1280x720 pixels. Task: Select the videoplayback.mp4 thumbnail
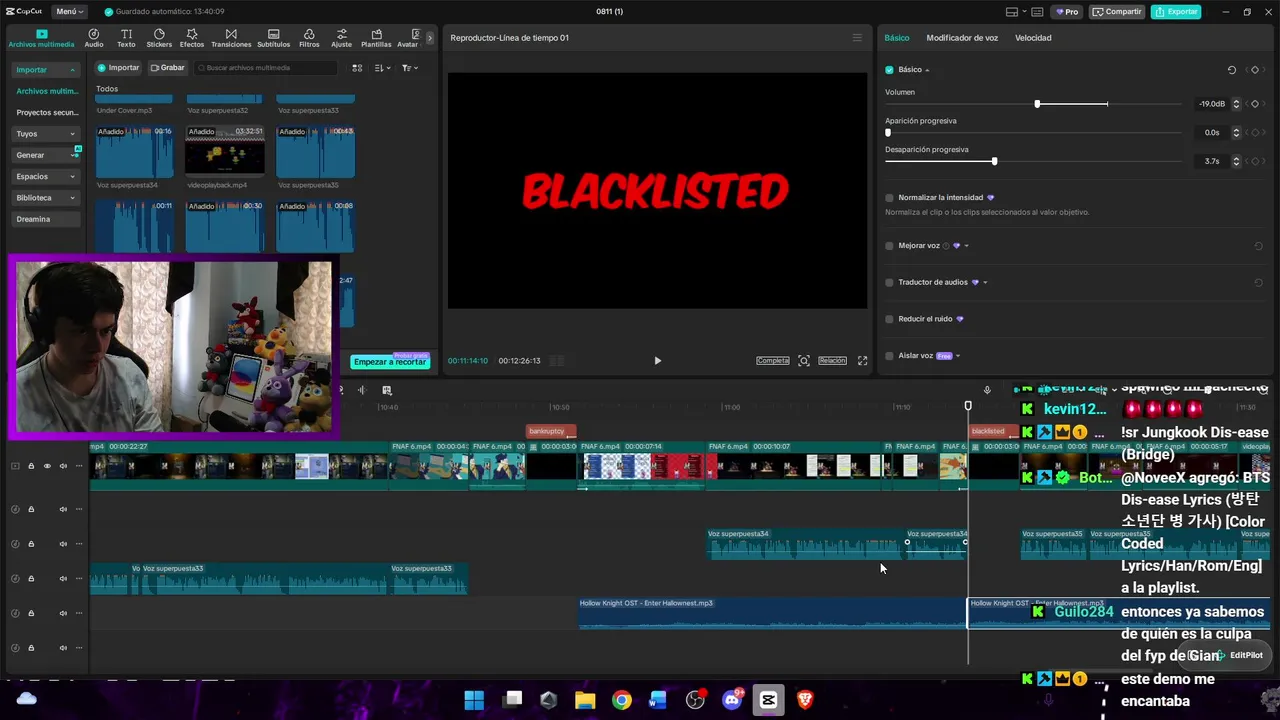[x=225, y=151]
